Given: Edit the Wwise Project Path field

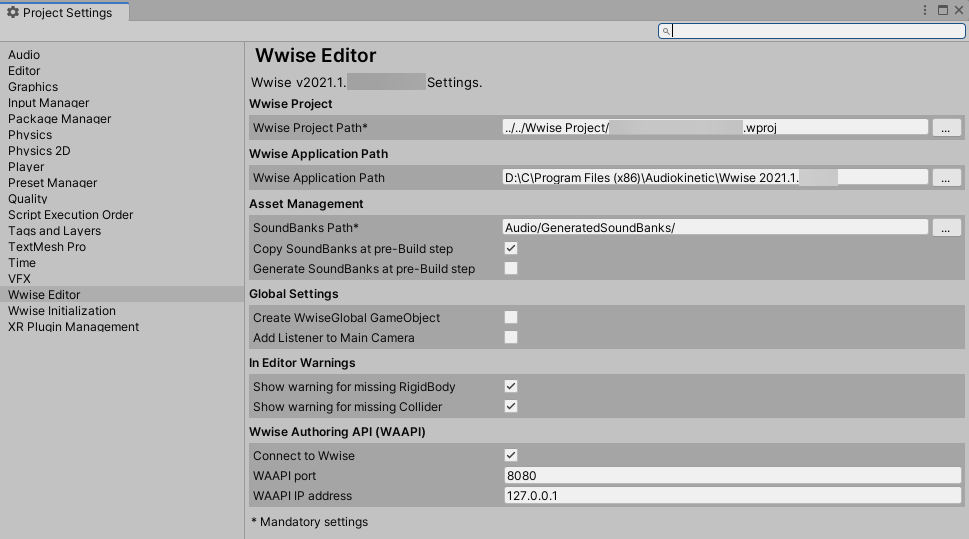Looking at the screenshot, I should tap(715, 127).
